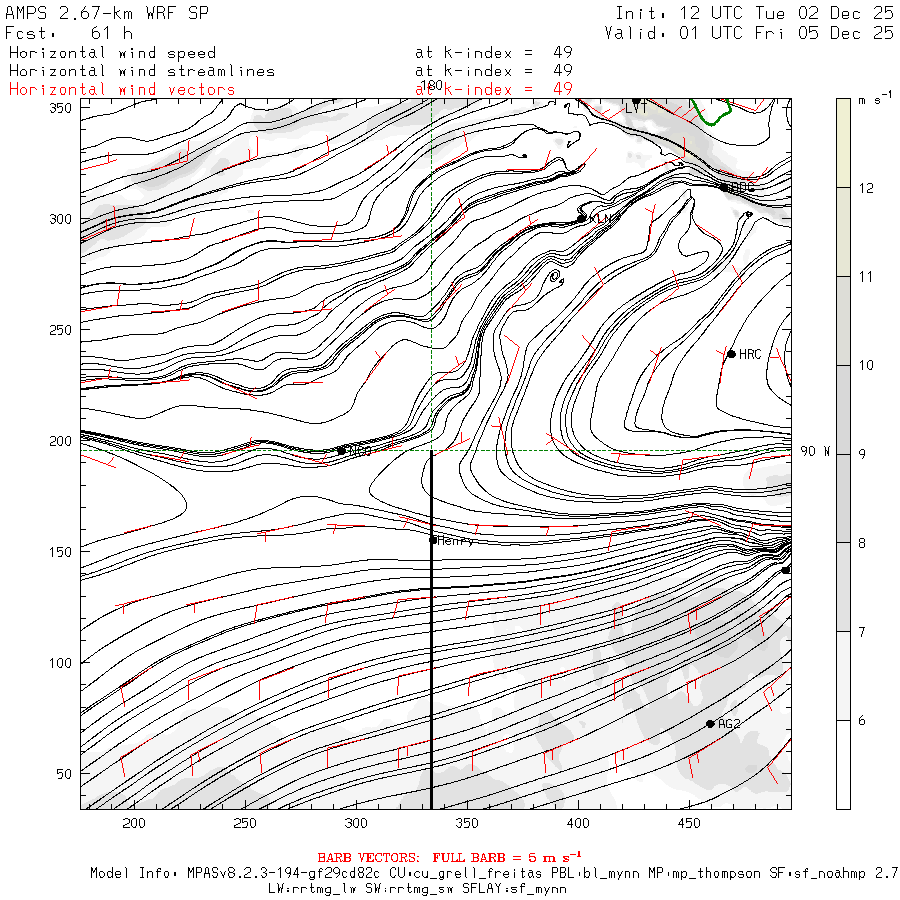
Task: Click the colorbar tick label 7
Action: [x=862, y=632]
